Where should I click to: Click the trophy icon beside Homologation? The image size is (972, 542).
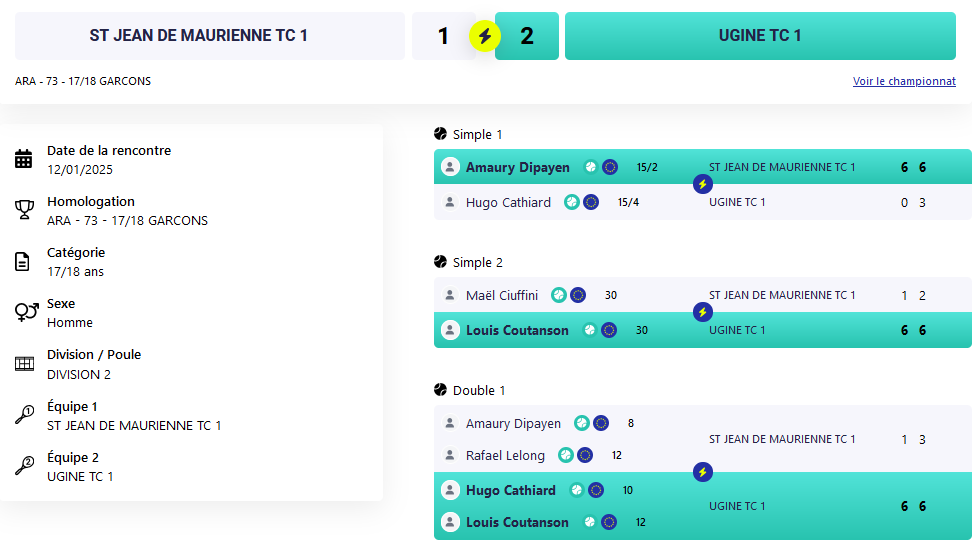click(24, 210)
